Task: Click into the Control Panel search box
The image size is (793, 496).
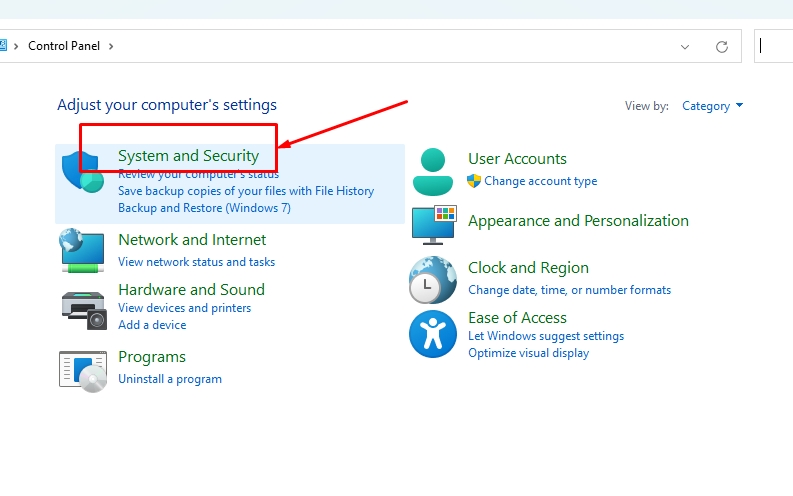Action: [774, 46]
